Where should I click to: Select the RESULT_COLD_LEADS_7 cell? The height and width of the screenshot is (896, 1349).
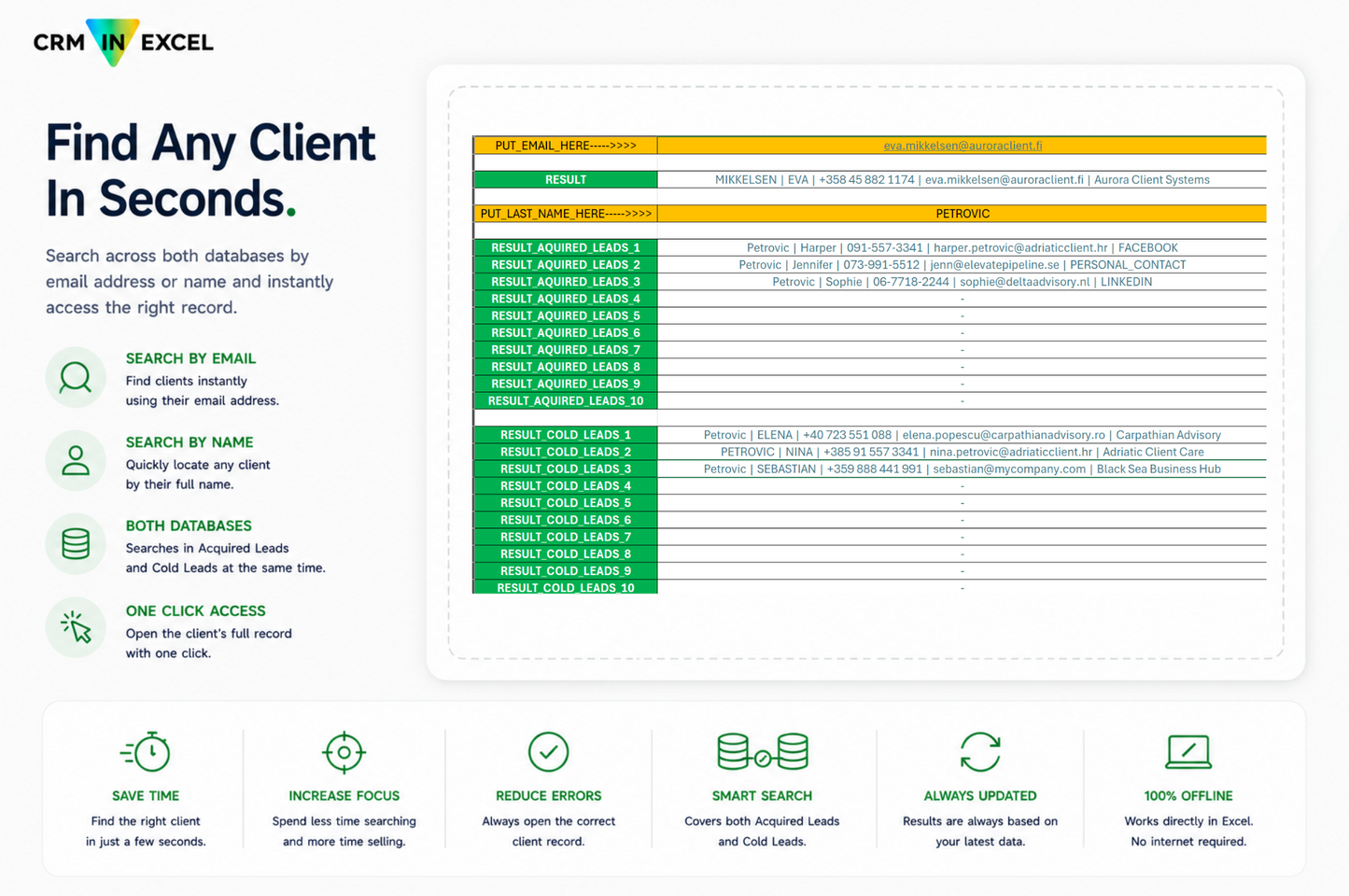566,537
